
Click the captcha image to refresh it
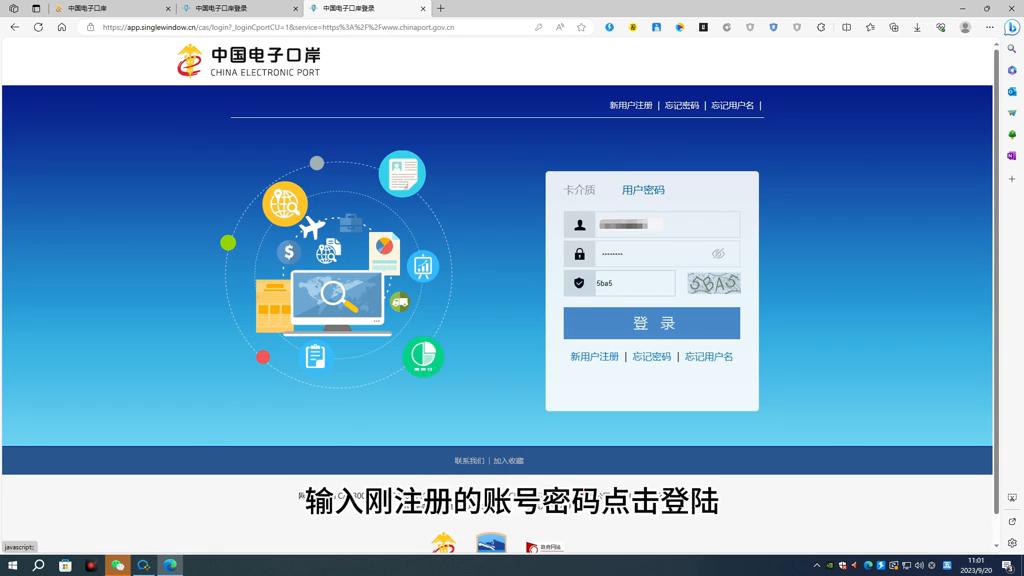pyautogui.click(x=712, y=284)
